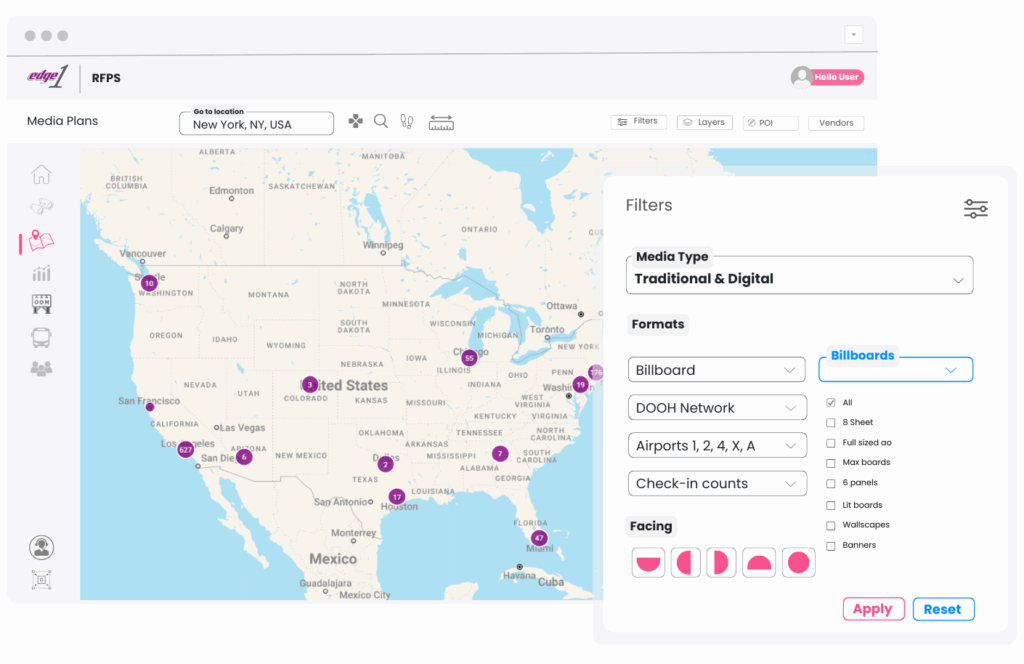Open the bar chart analytics sidebar icon
Screen dimensions: 1024x664
tap(41, 273)
